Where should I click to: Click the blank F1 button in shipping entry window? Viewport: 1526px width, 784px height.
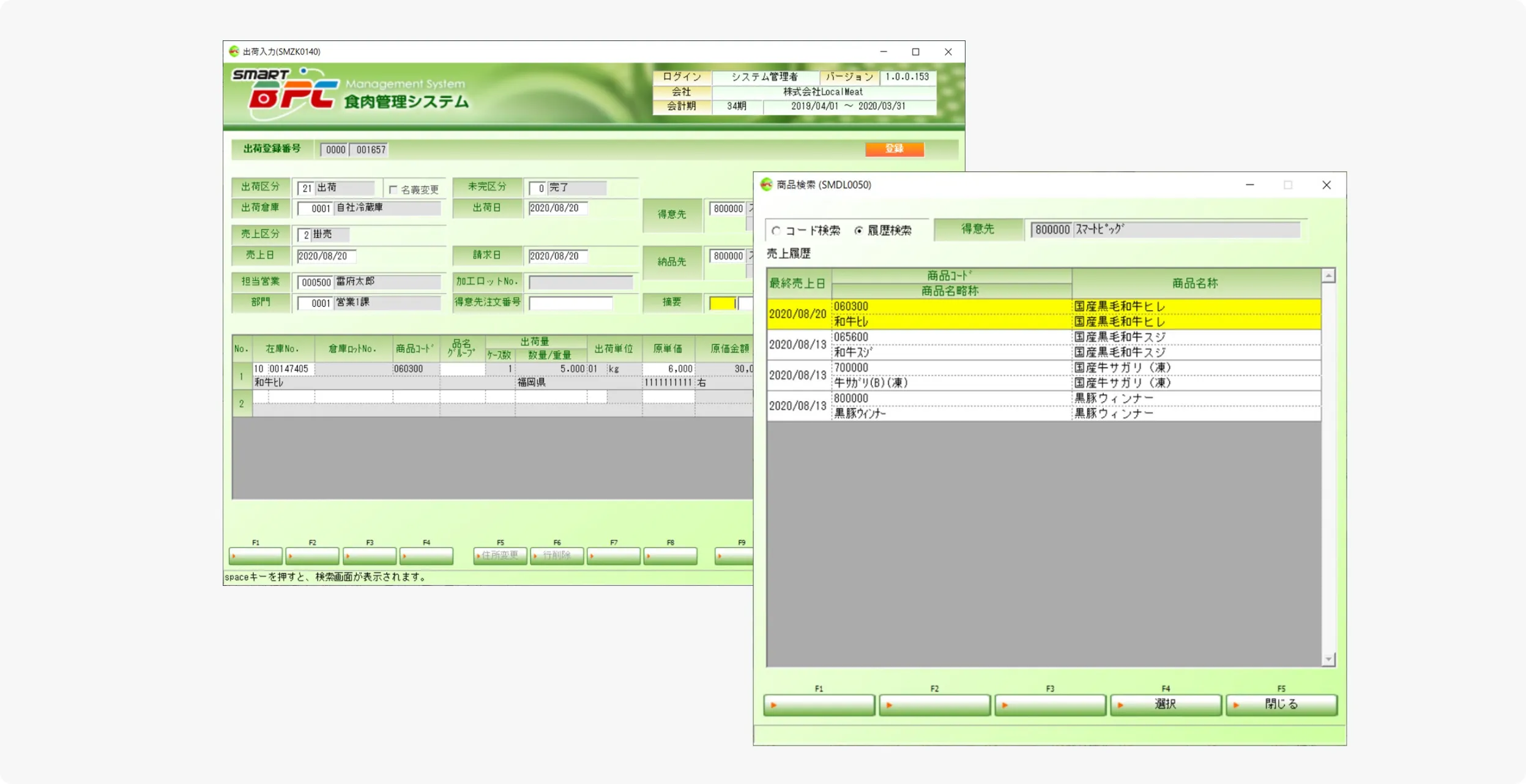pos(255,555)
